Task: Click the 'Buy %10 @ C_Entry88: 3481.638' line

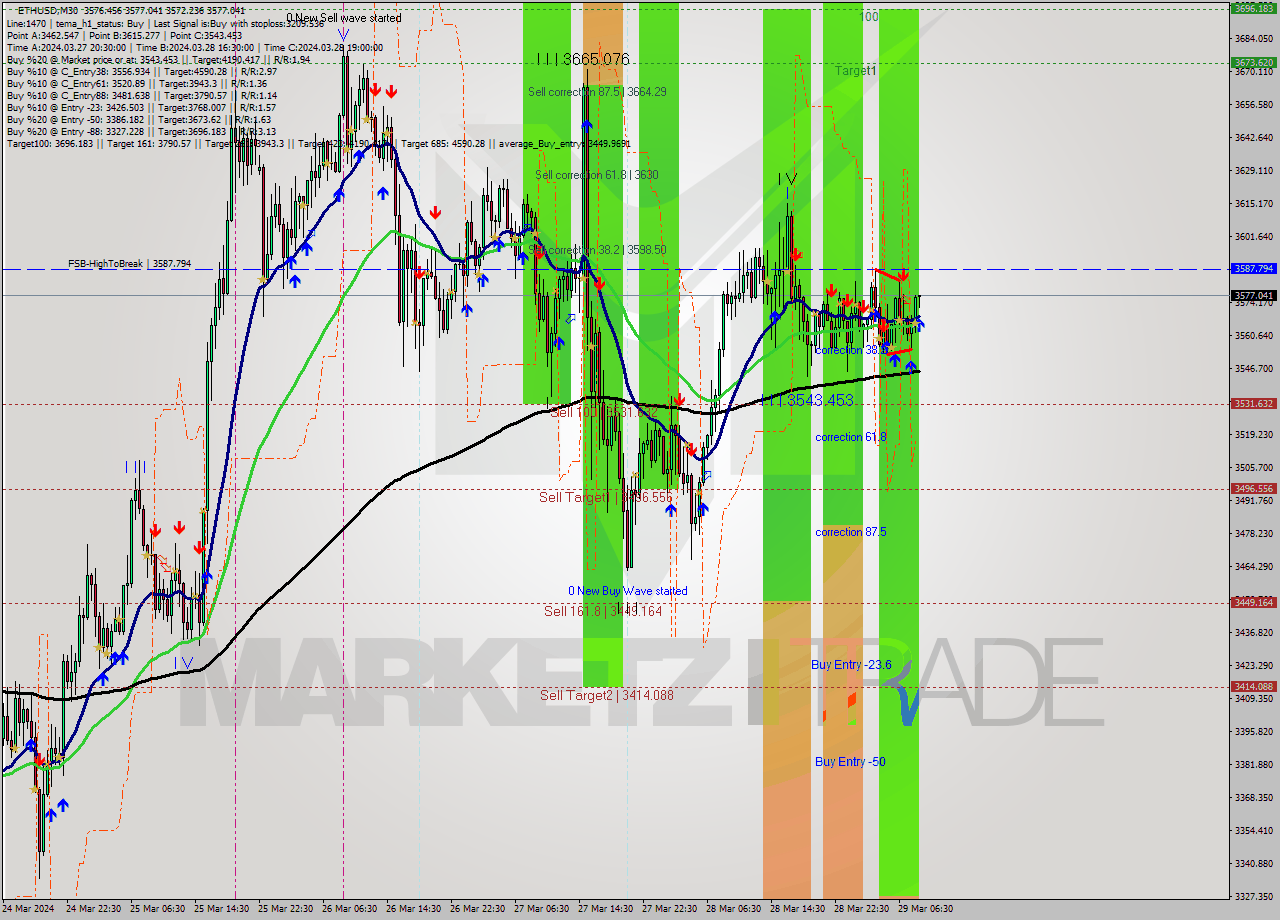Action: [141, 95]
